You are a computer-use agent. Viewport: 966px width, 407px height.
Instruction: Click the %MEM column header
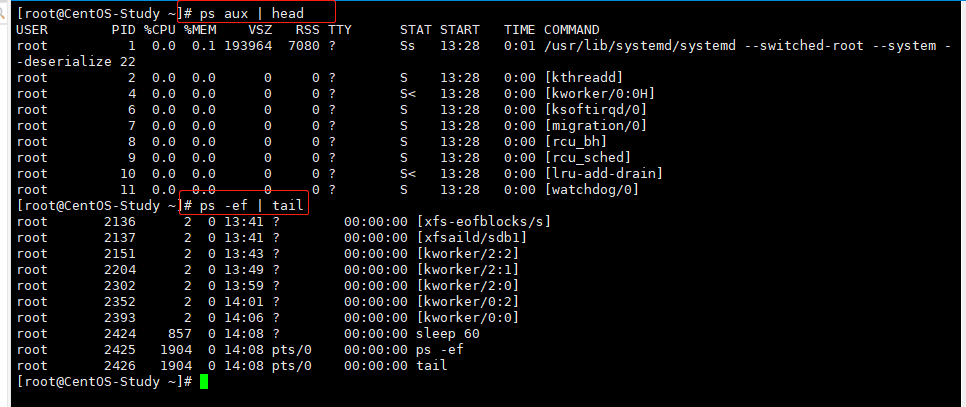(x=200, y=30)
